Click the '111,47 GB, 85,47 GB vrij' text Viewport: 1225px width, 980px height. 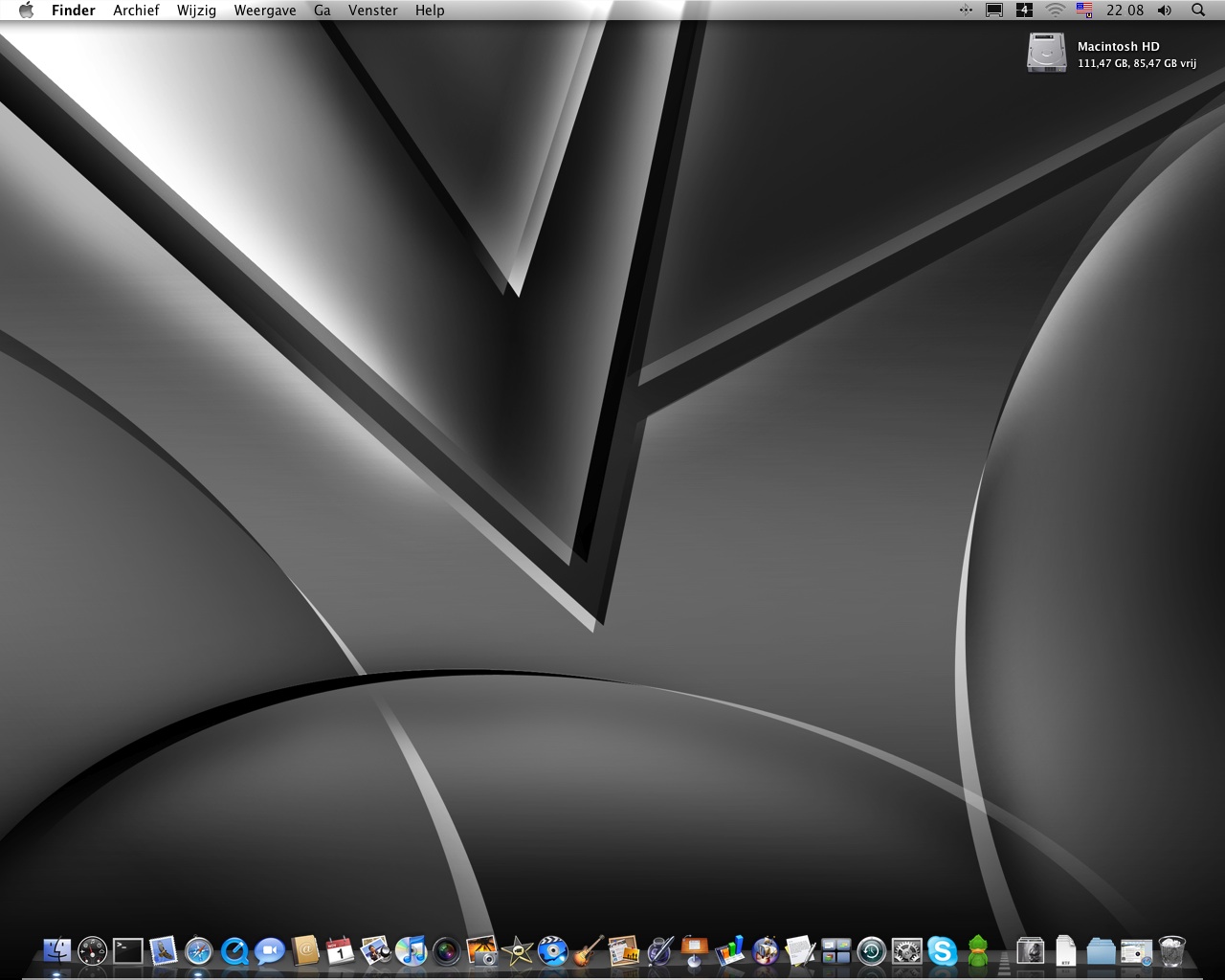(x=1137, y=63)
